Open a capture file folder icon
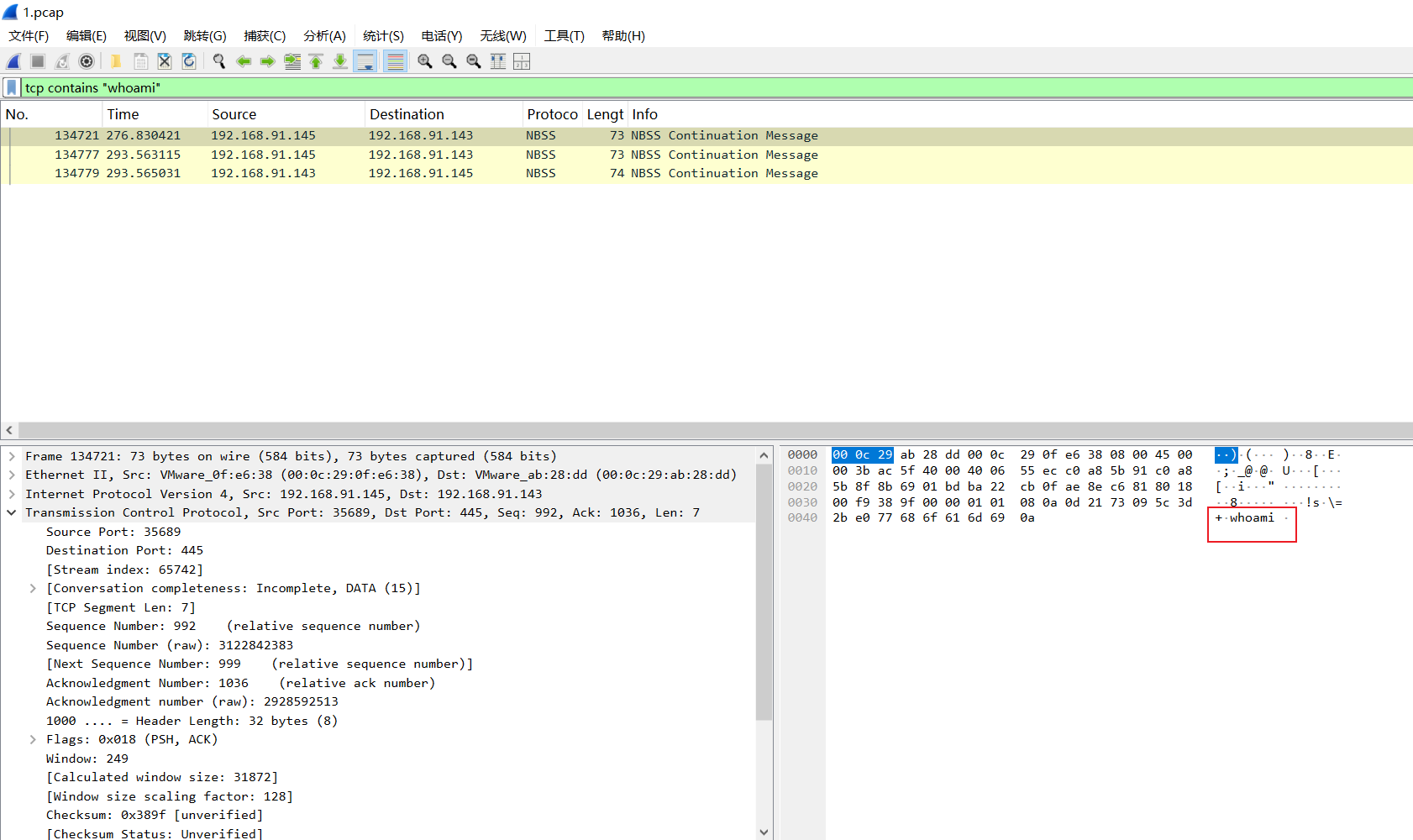The width and height of the screenshot is (1413, 840). [x=116, y=61]
